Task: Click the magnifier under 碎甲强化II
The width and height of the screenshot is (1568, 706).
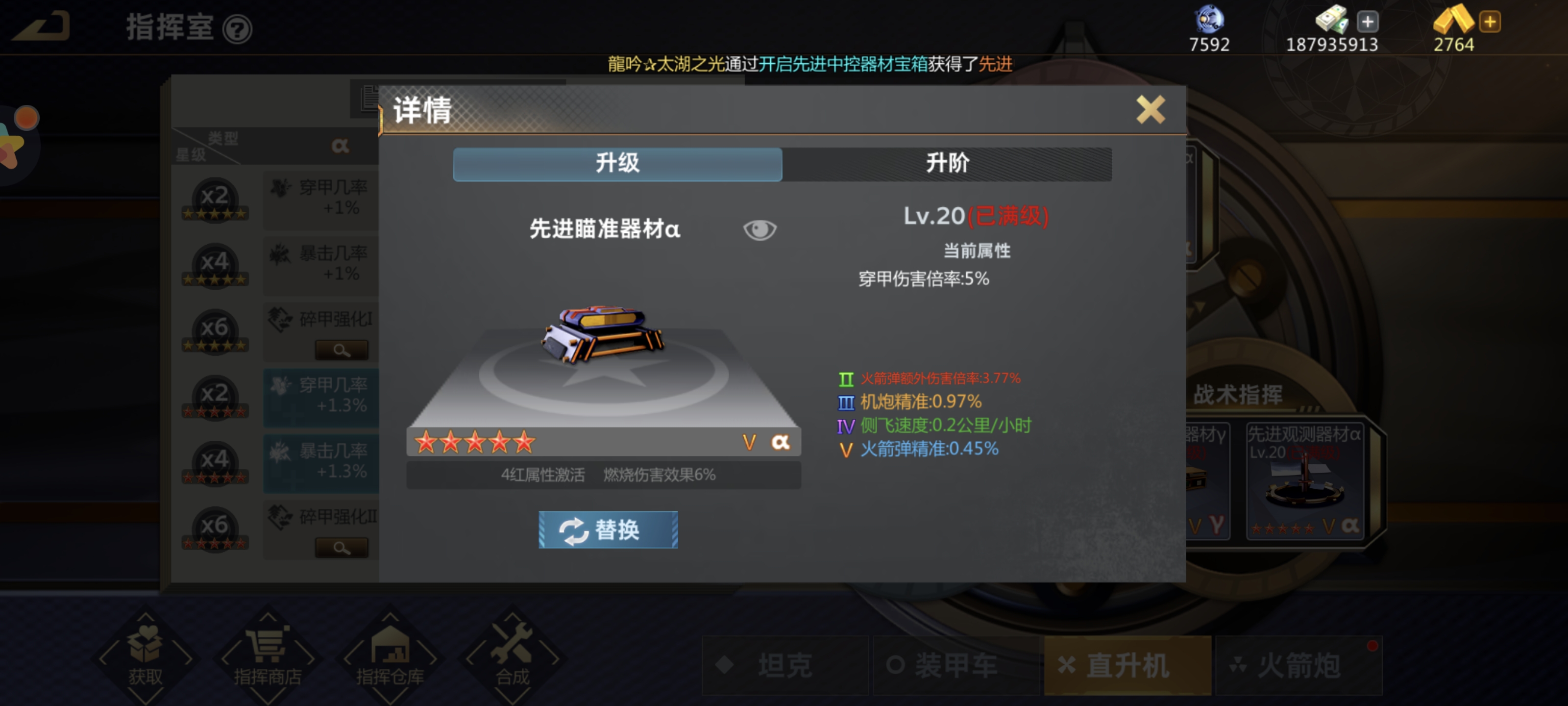Action: tap(342, 548)
